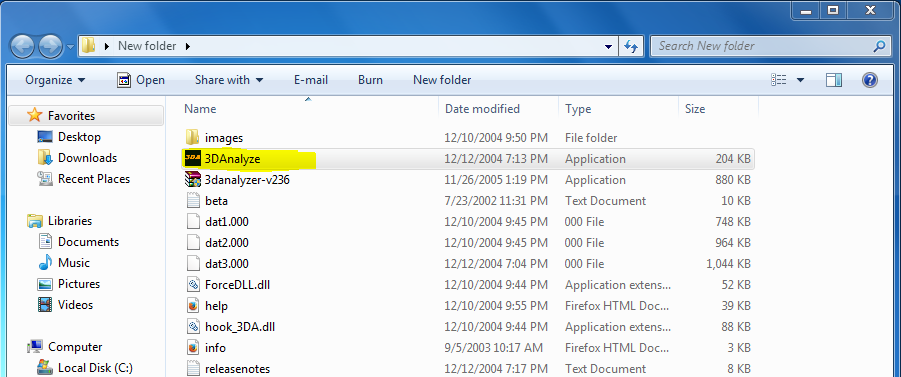Click the search magnifier icon

(880, 46)
